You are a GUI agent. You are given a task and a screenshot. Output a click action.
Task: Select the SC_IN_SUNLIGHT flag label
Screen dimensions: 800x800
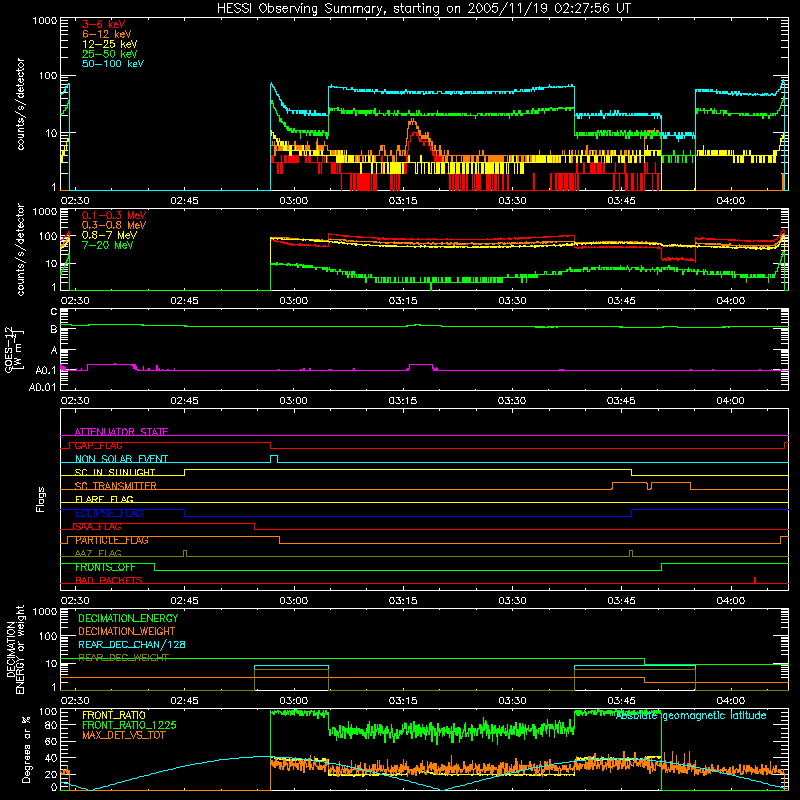click(x=115, y=472)
